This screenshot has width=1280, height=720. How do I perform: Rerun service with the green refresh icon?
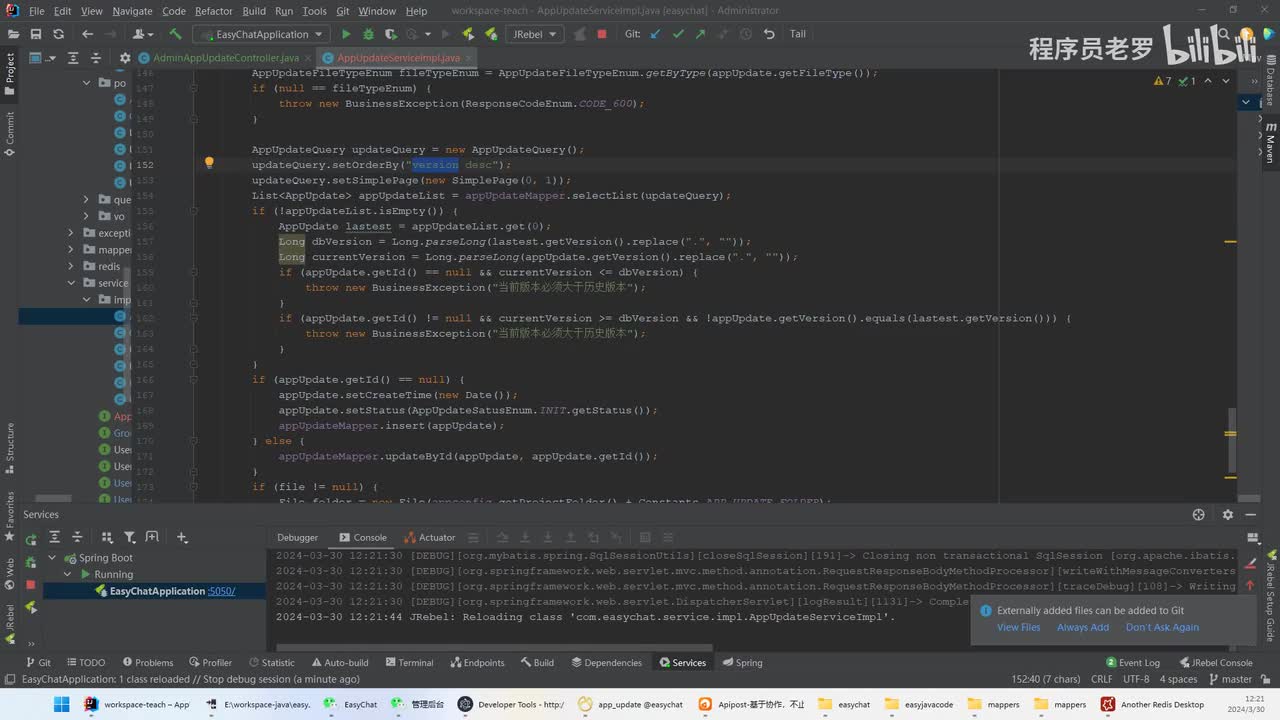point(31,539)
